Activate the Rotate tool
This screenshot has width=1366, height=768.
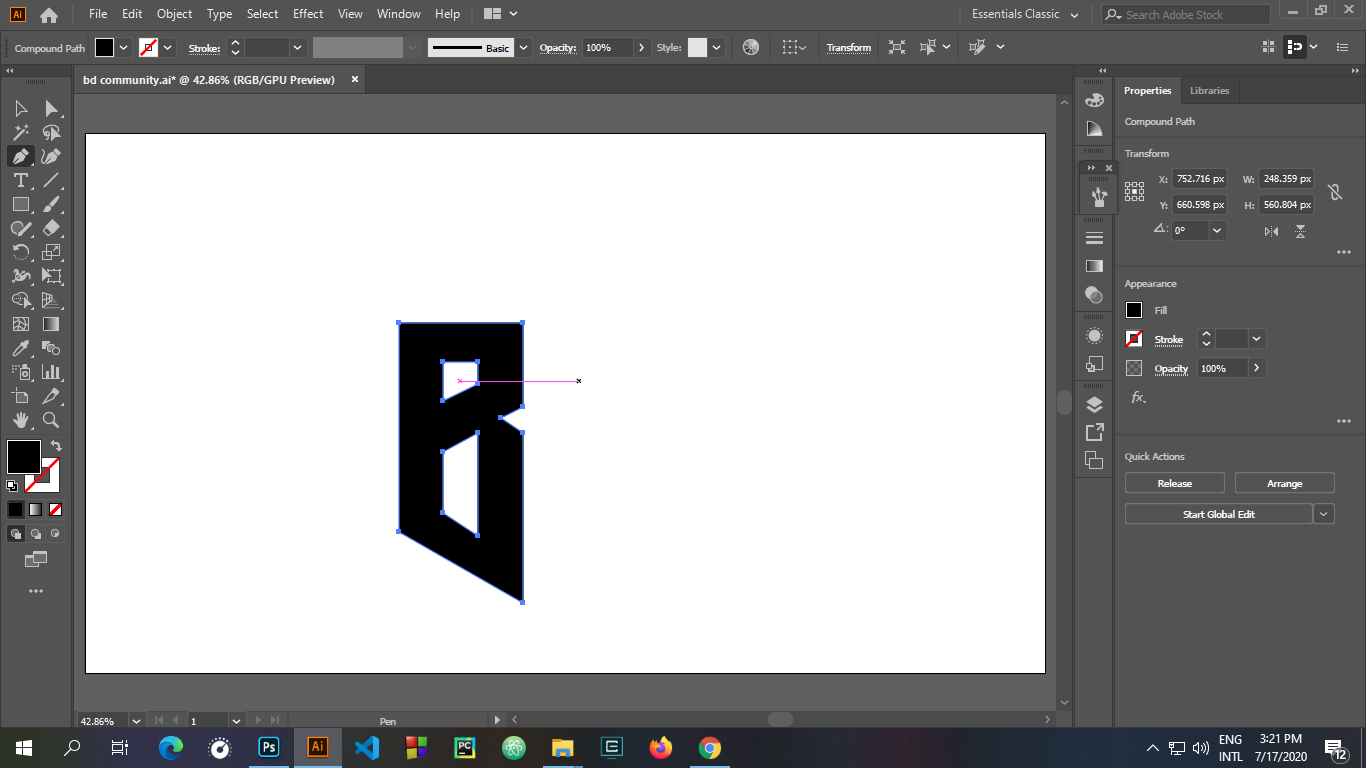[x=20, y=252]
